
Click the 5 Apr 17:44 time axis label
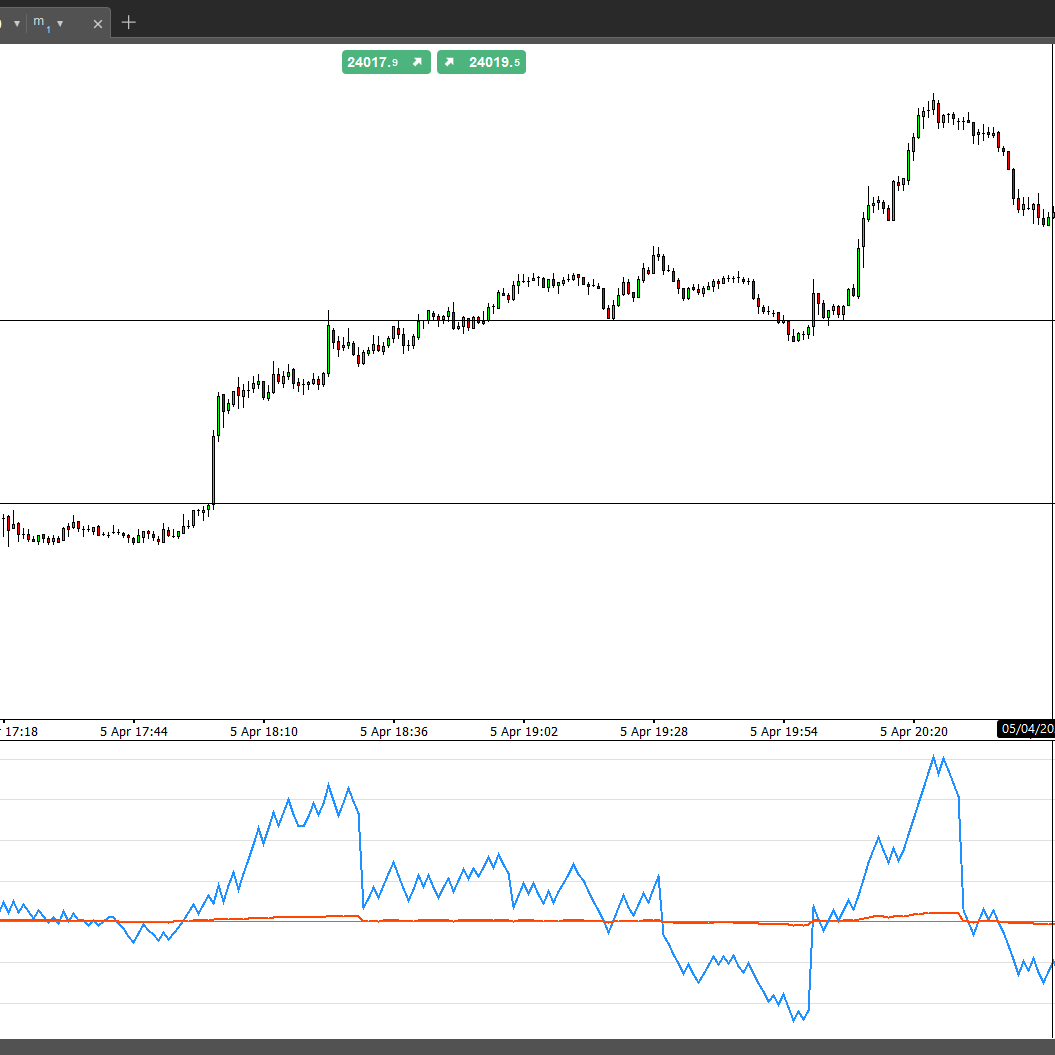click(x=134, y=731)
